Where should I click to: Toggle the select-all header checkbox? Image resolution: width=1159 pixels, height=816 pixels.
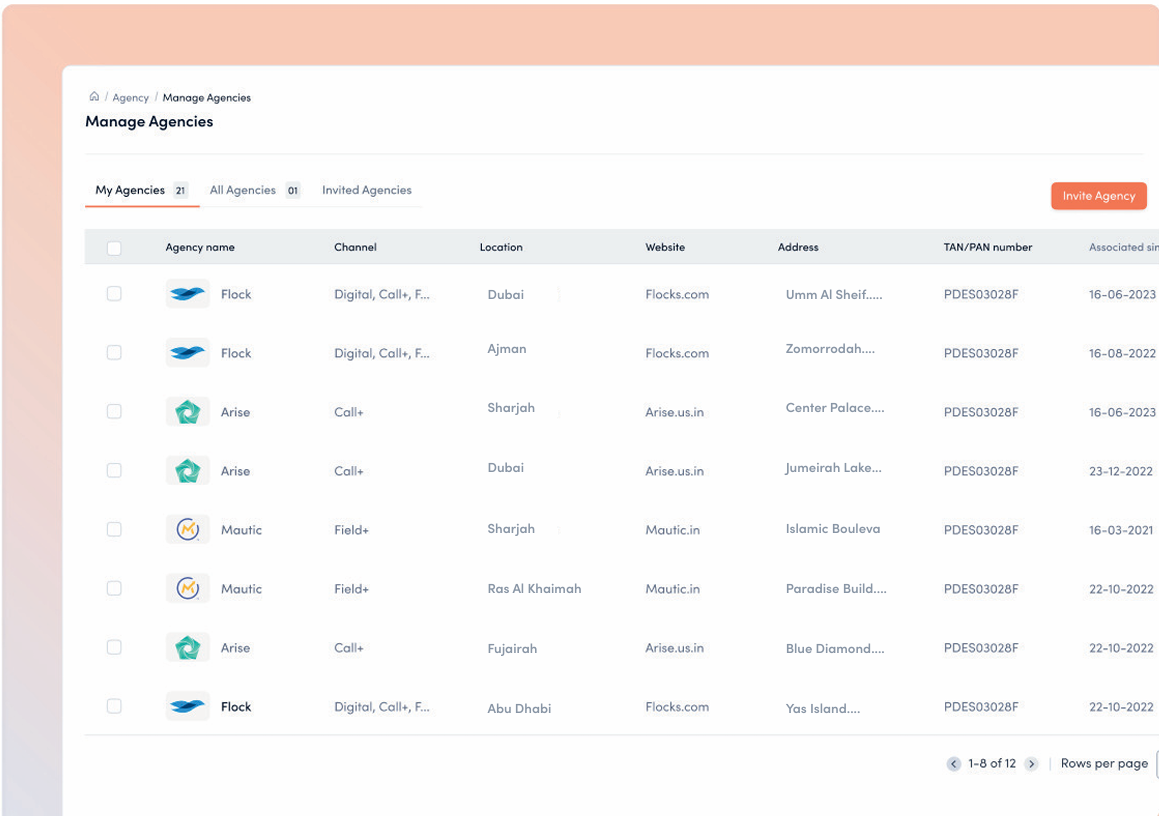114,248
